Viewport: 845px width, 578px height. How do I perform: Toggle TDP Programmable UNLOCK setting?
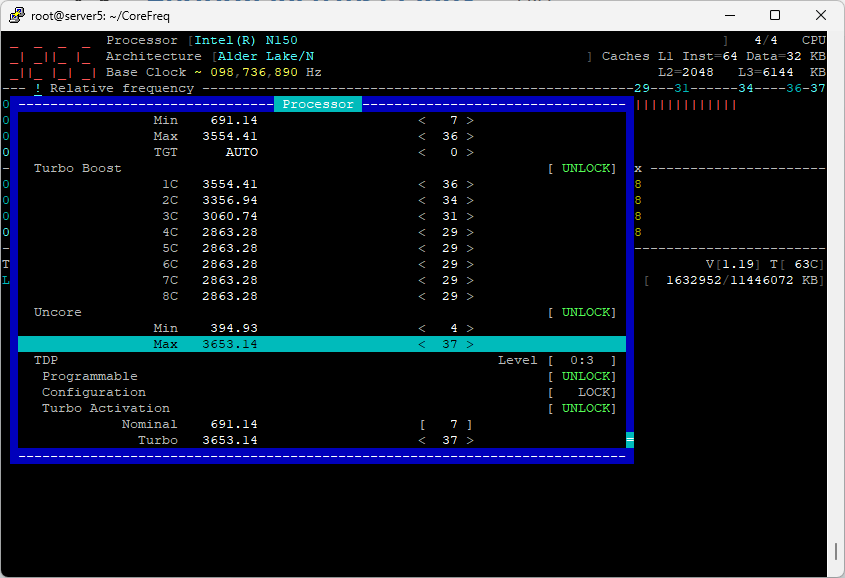click(582, 376)
